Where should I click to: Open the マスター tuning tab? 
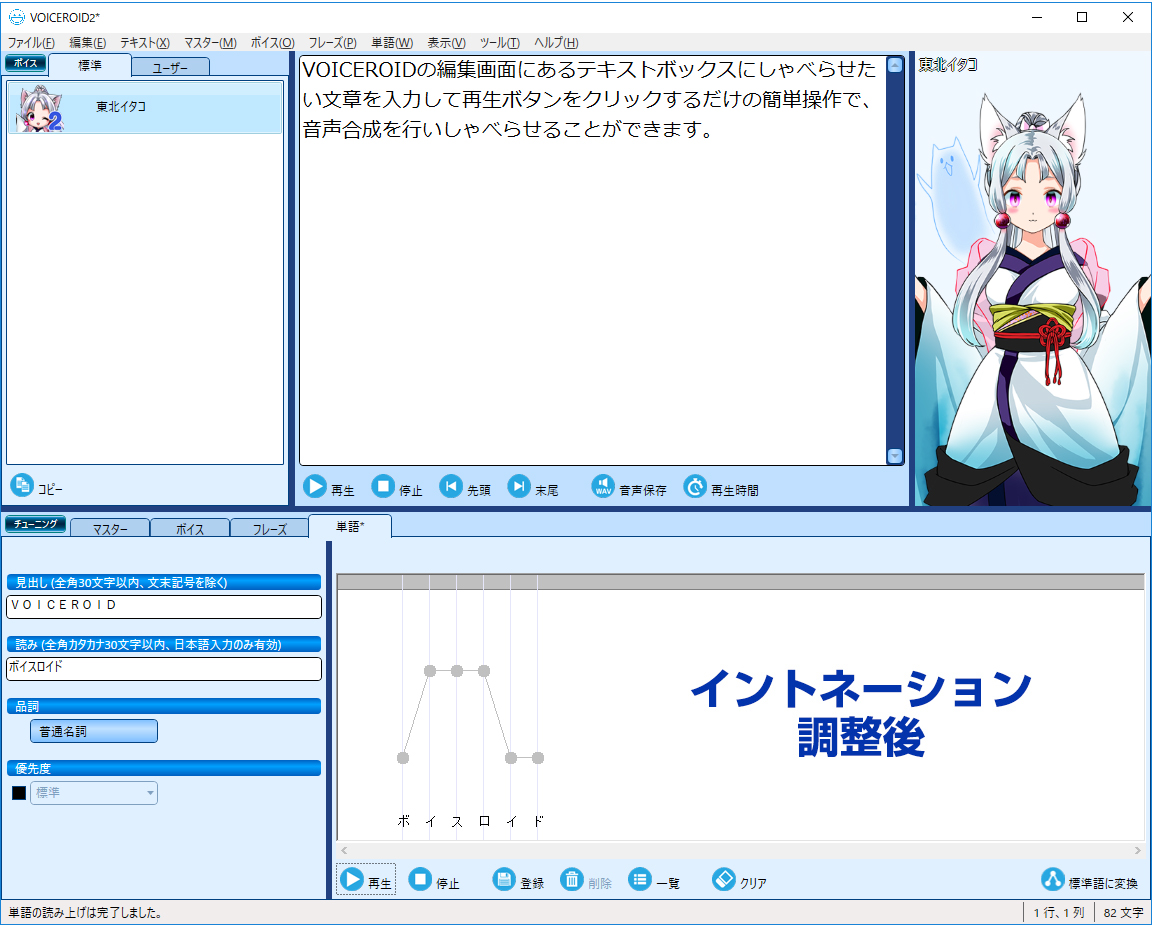(110, 529)
